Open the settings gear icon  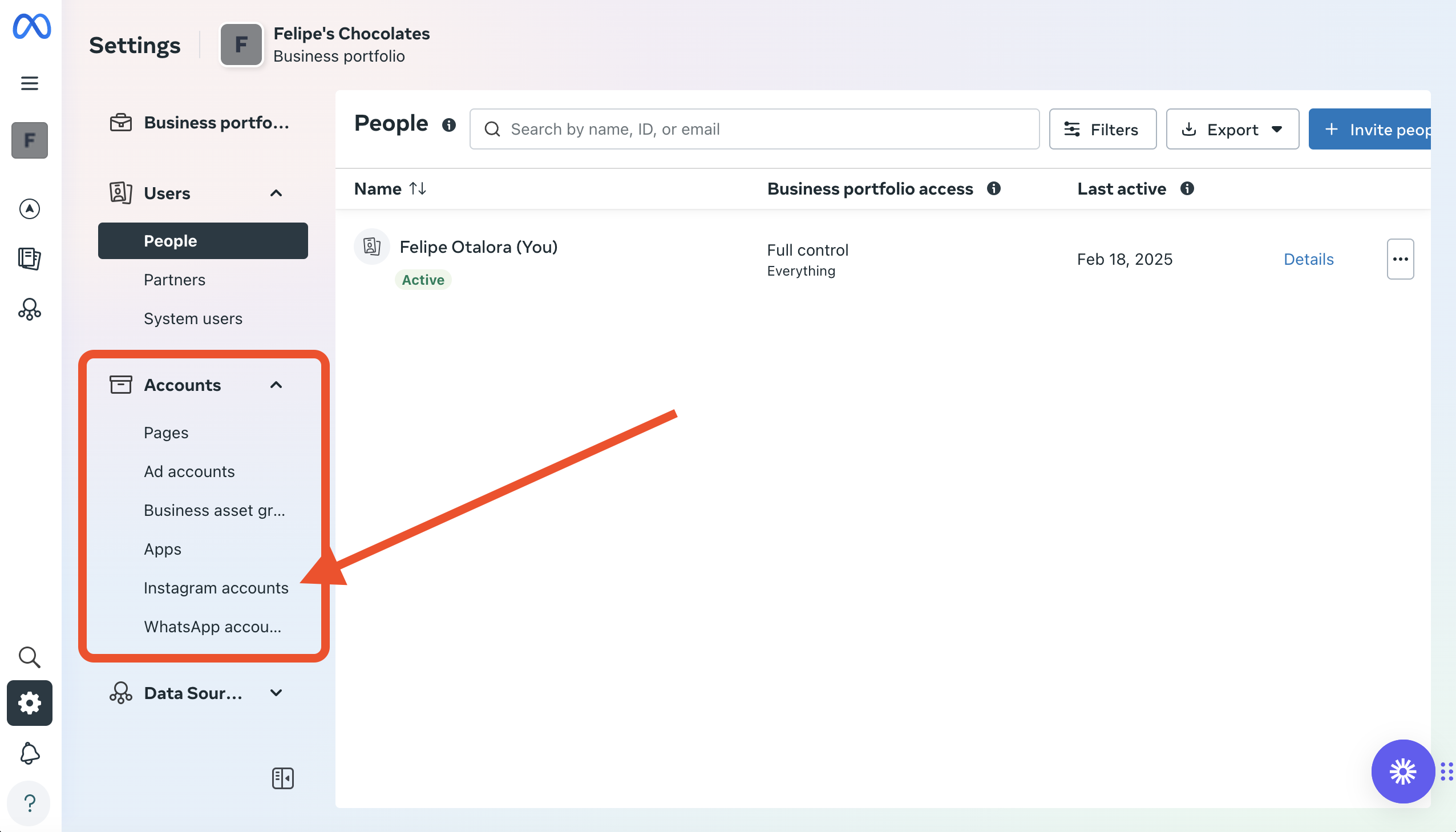coord(30,703)
